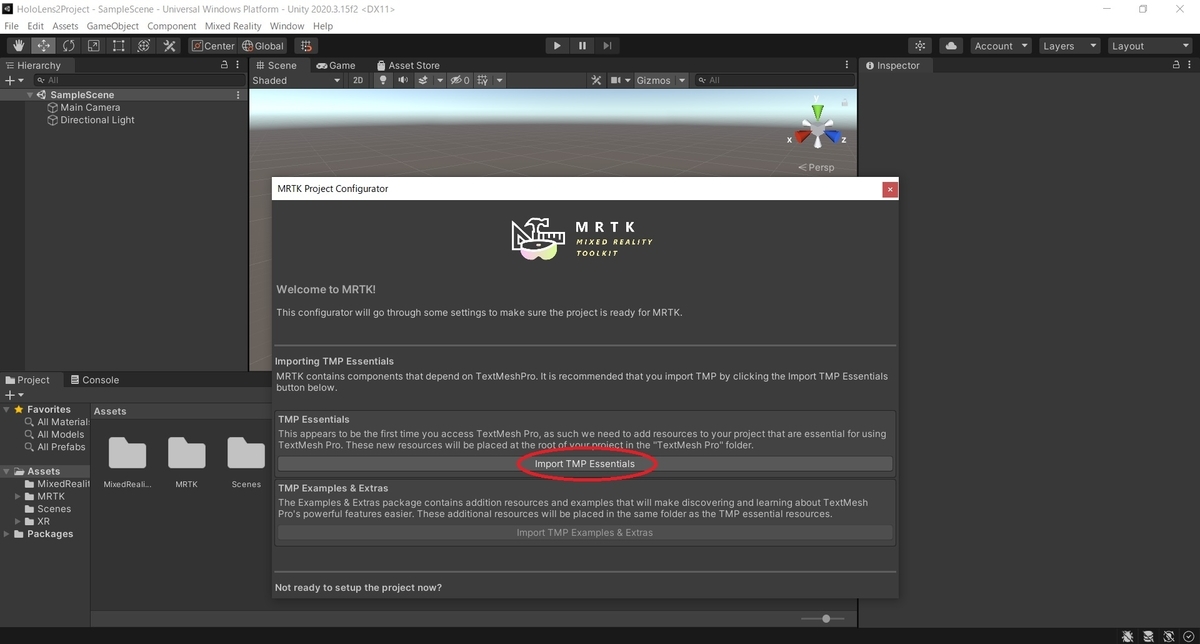Open Collaborate services sun icon

920,46
